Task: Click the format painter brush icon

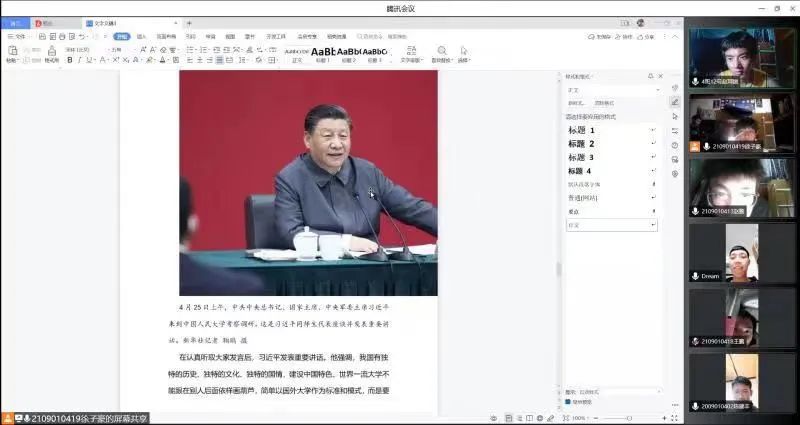Action: 51,53
